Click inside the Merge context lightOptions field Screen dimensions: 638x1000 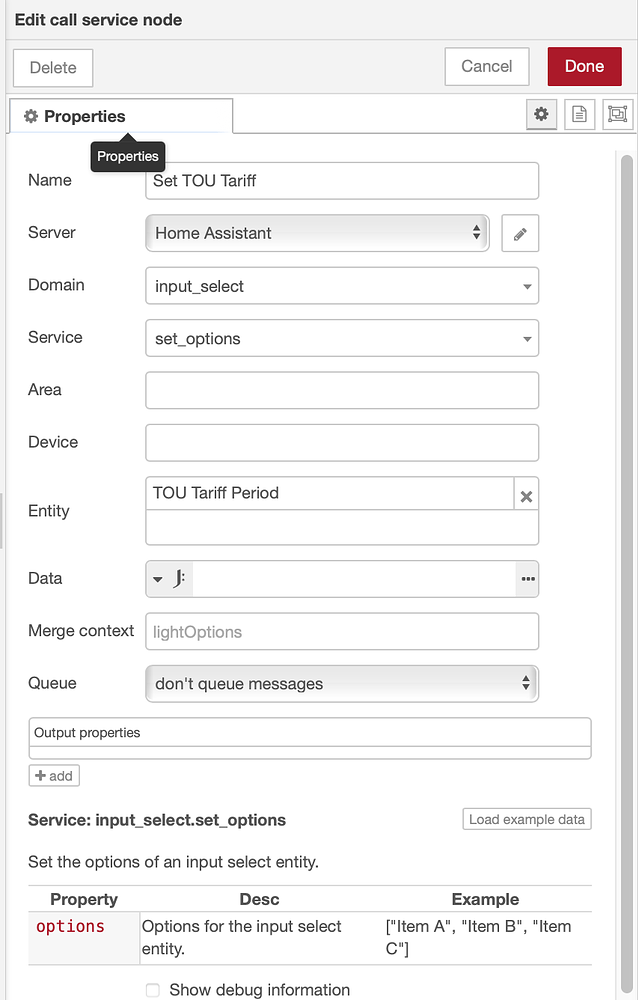(x=341, y=631)
